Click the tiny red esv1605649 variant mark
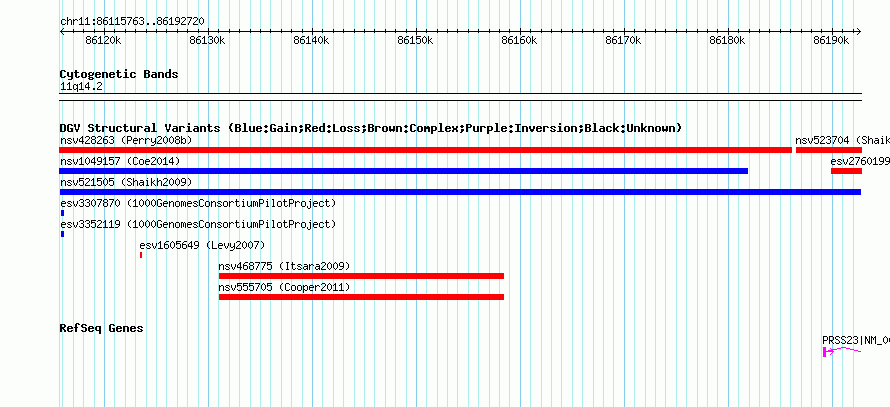This screenshot has width=890, height=407. pyautogui.click(x=141, y=255)
